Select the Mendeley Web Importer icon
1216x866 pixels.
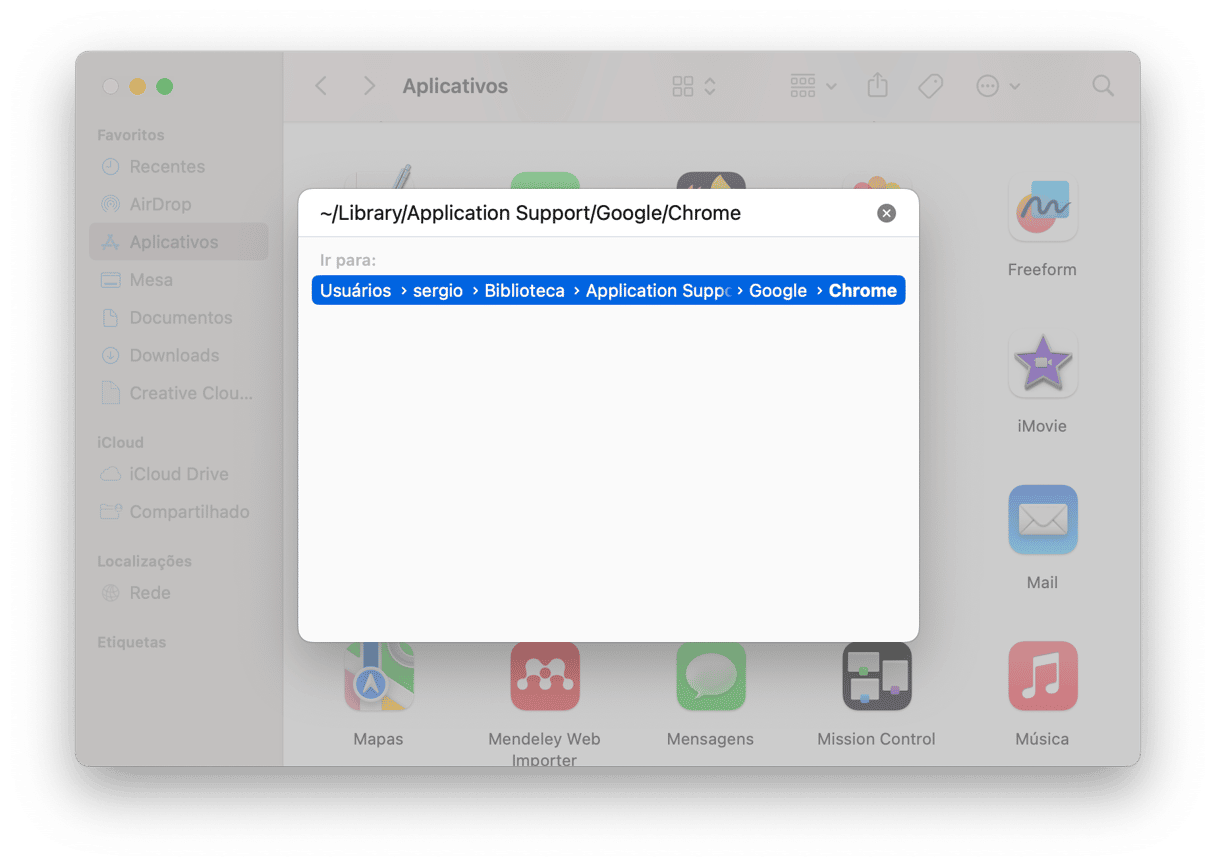click(x=545, y=676)
